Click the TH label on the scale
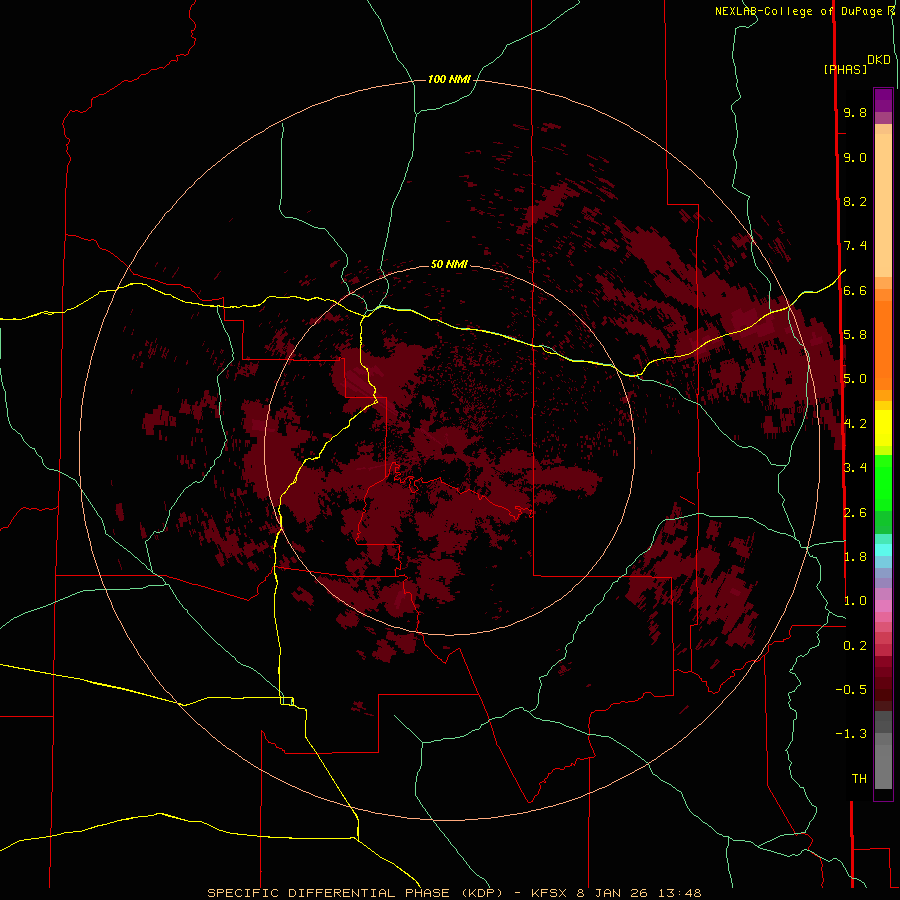The height and width of the screenshot is (900, 900). point(859,779)
